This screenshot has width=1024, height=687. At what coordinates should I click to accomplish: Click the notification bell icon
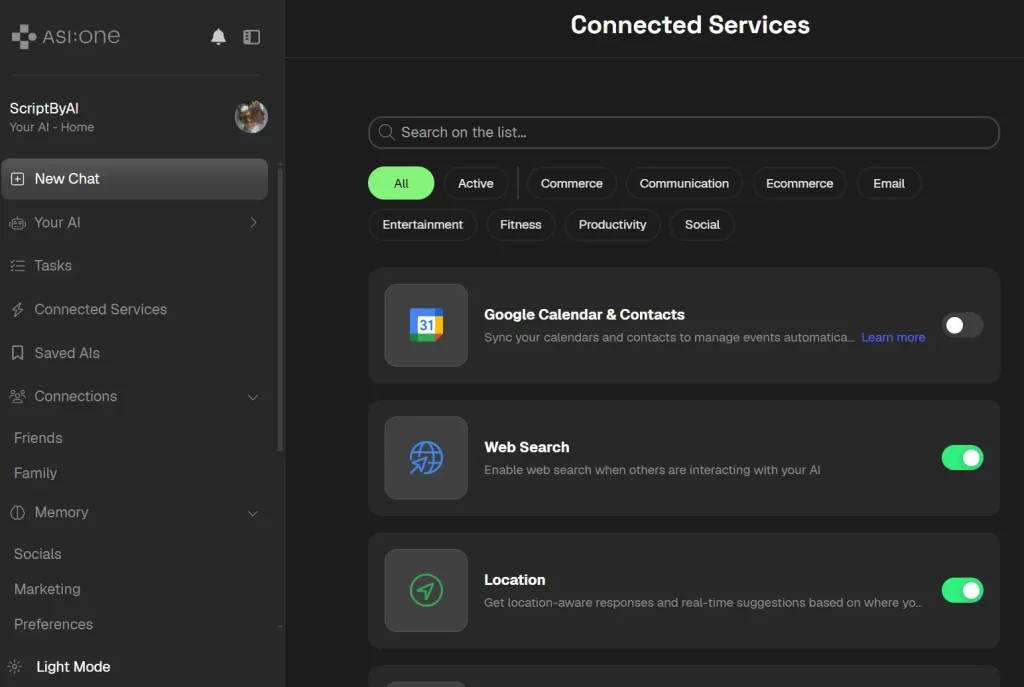click(x=219, y=35)
